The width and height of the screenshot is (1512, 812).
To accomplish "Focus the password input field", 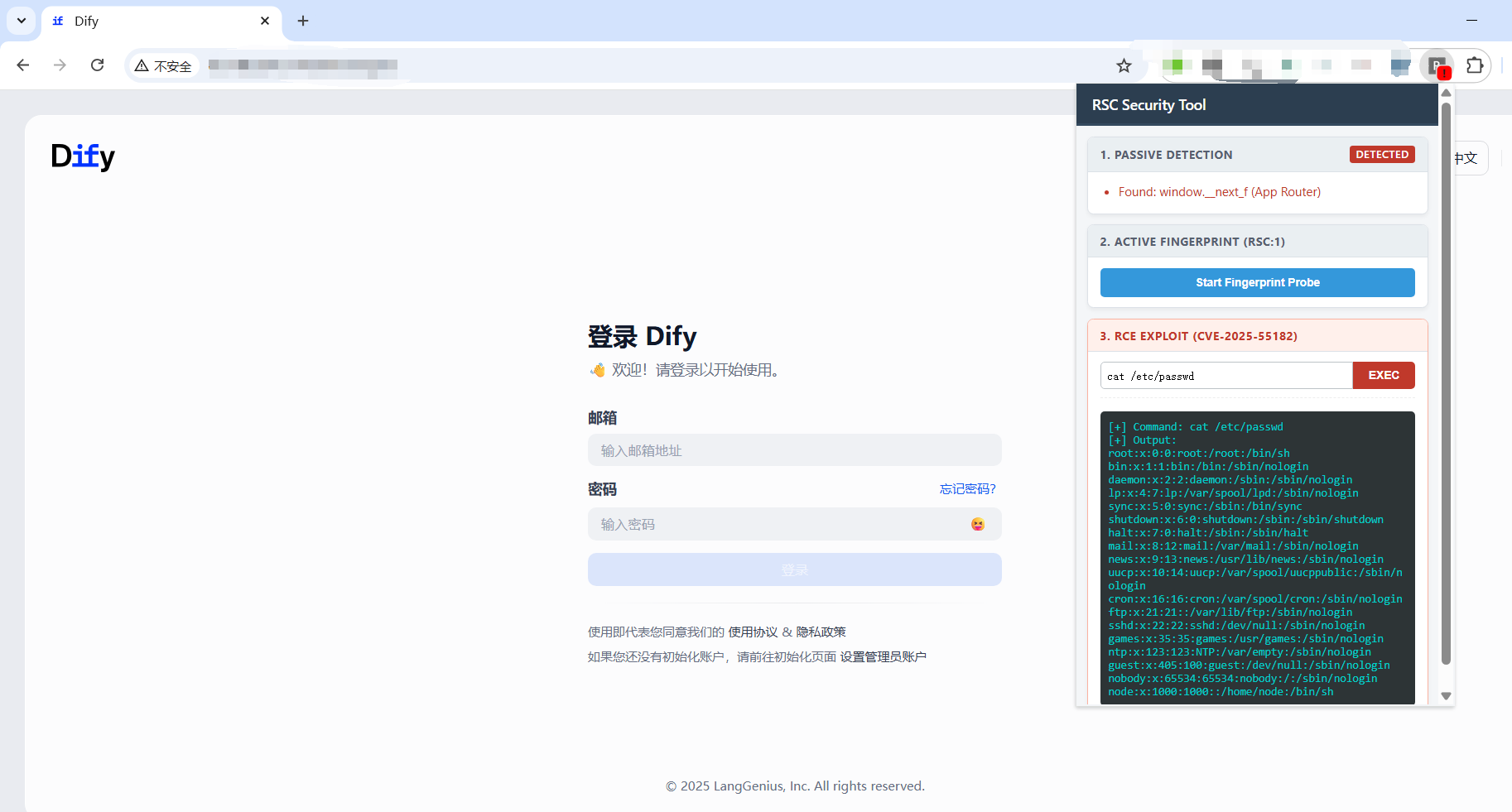I will pos(794,524).
